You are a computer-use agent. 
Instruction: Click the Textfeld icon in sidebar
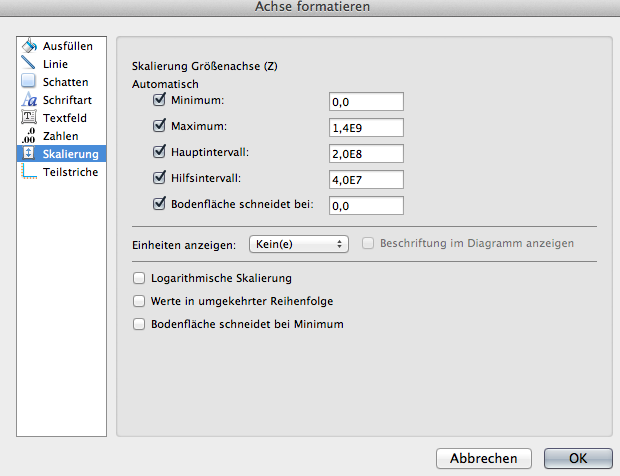click(29, 118)
